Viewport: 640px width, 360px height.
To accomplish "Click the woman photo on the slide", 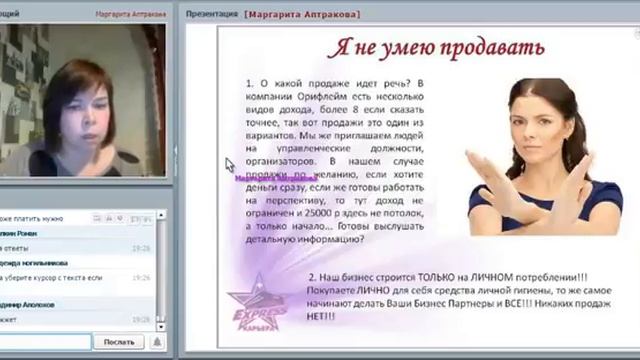I will click(x=545, y=157).
